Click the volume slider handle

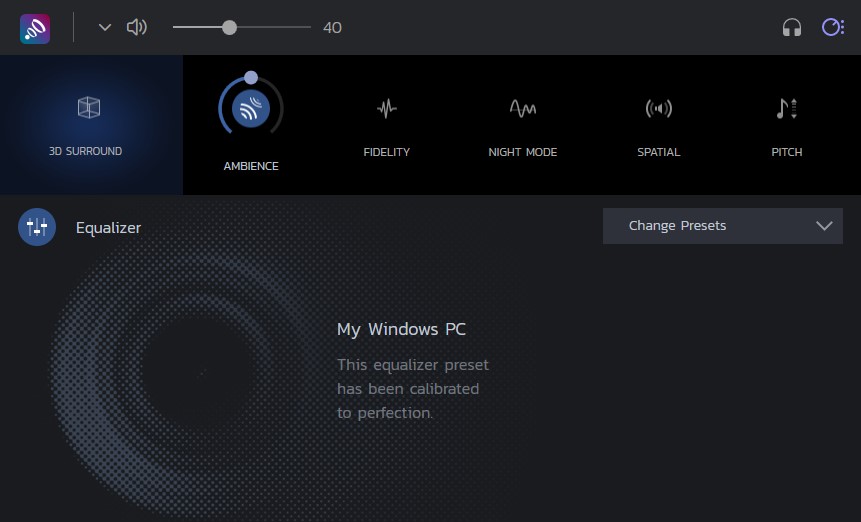[229, 28]
